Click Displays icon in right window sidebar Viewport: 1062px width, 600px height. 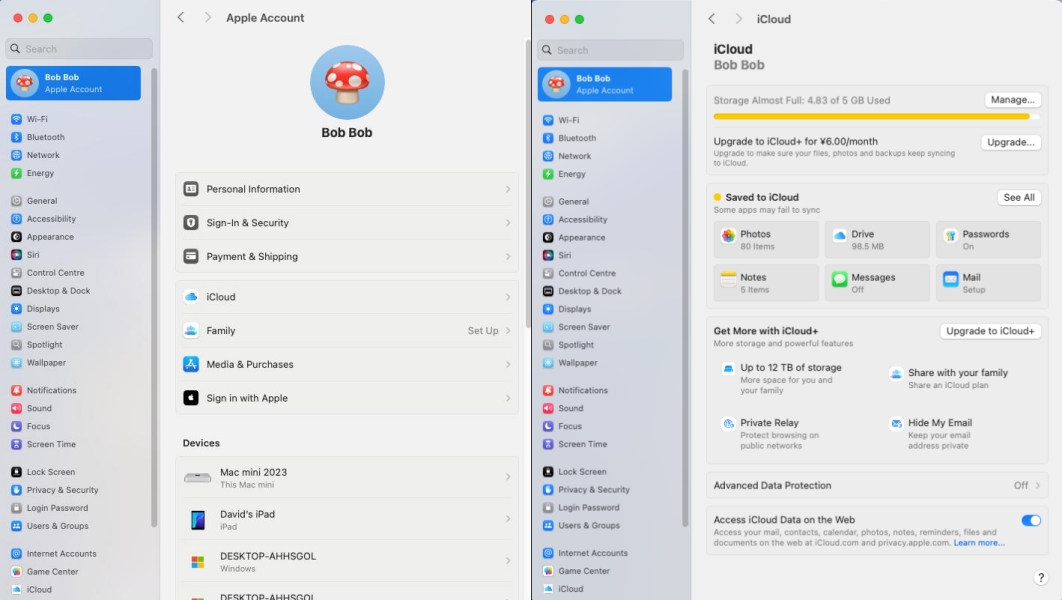coord(548,309)
